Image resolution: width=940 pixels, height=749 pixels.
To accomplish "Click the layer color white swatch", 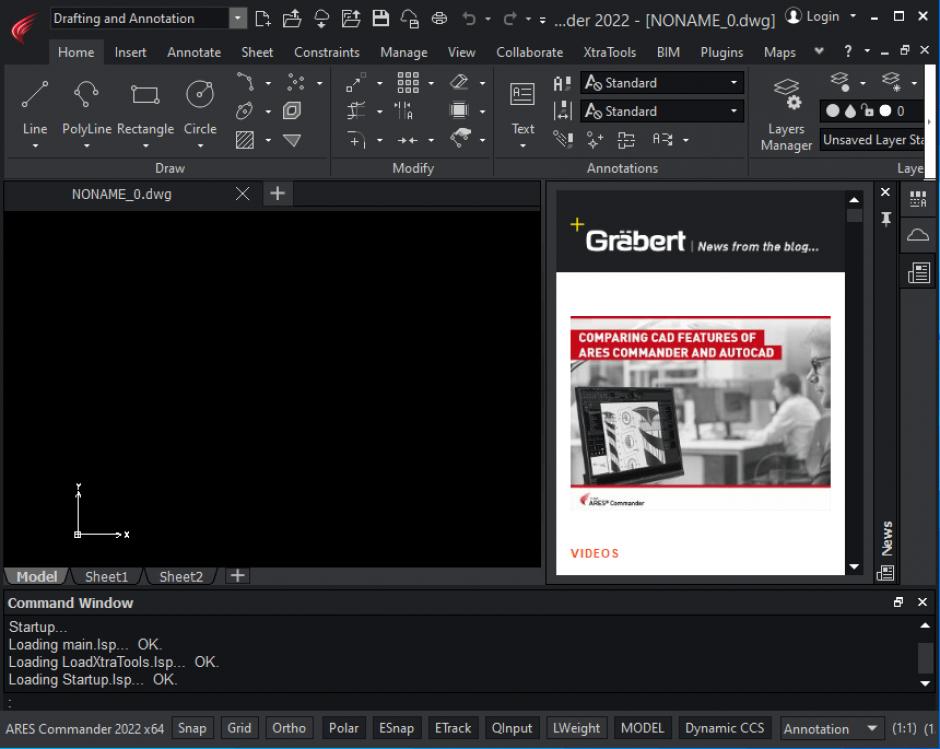I will (x=885, y=111).
